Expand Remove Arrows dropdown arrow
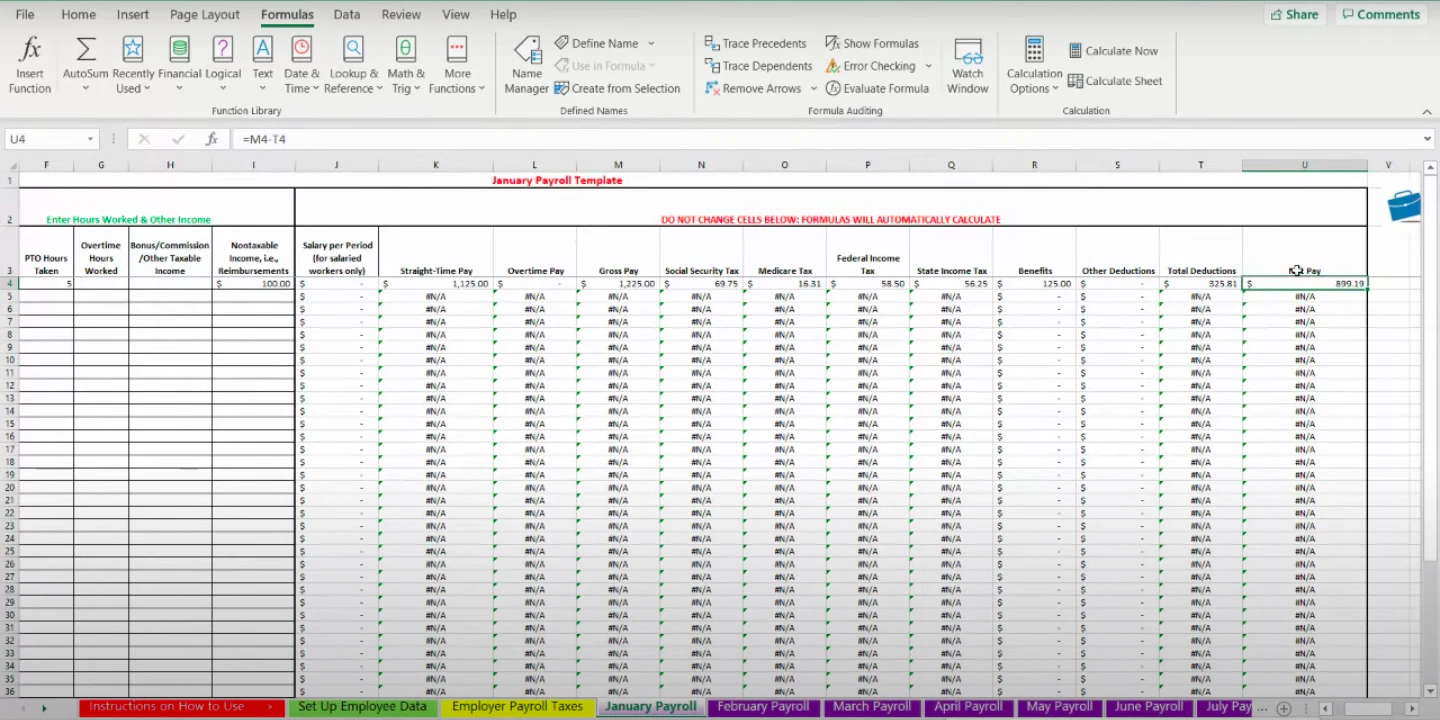Viewport: 1440px width, 720px height. tap(812, 88)
